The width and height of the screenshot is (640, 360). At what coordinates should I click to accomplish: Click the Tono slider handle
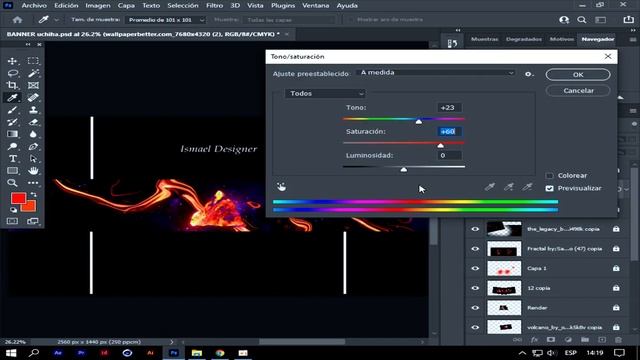tap(419, 122)
